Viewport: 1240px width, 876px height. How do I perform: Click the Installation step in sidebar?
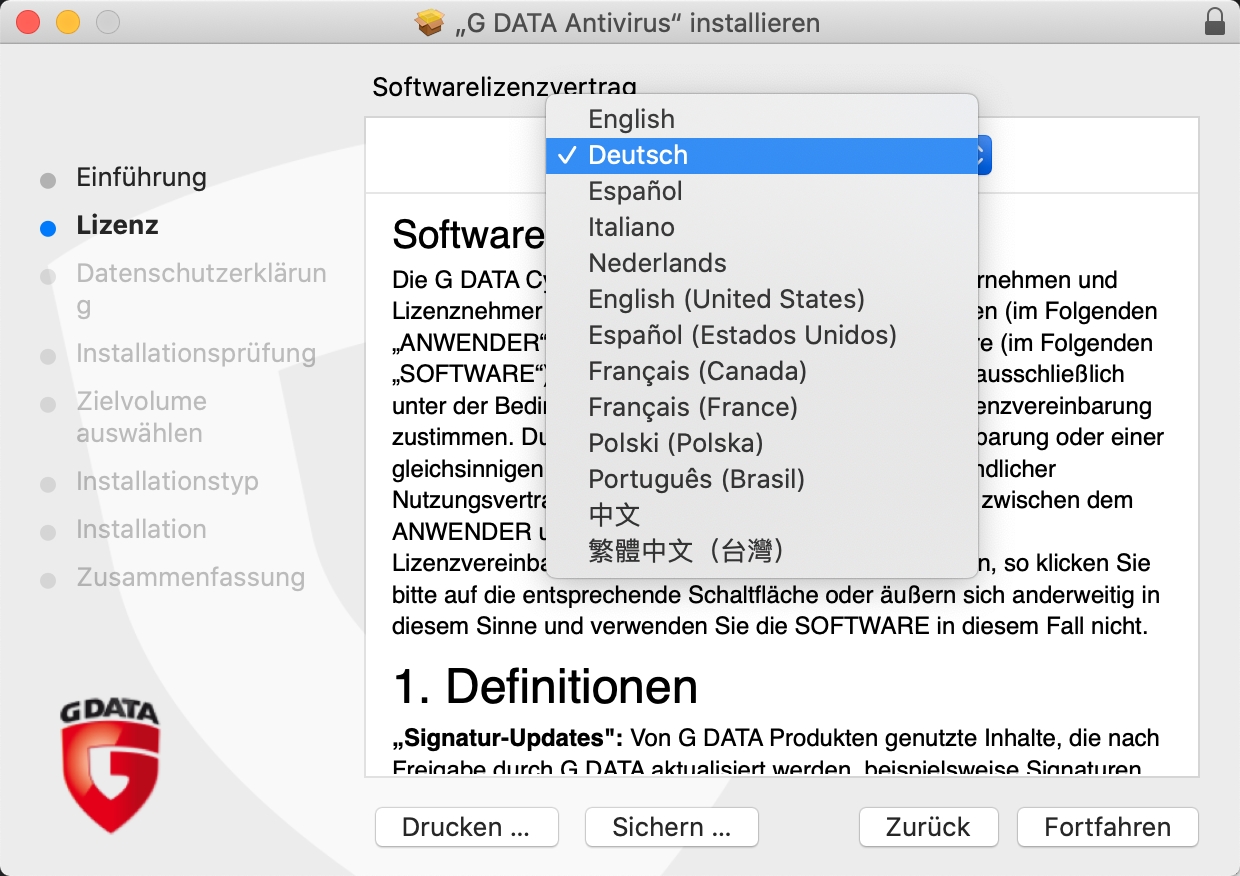(x=141, y=530)
